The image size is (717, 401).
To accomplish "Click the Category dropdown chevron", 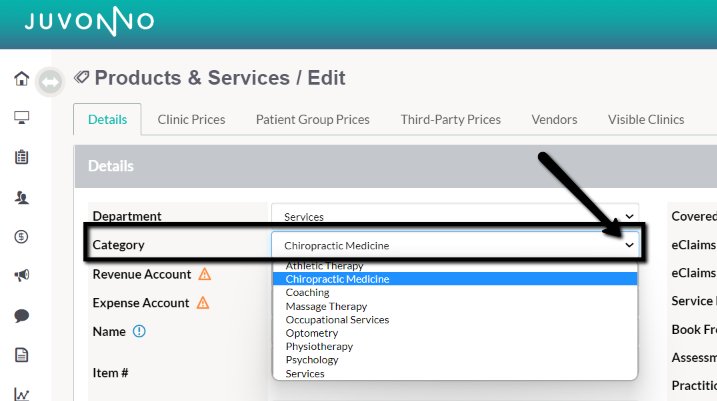I will pos(630,245).
